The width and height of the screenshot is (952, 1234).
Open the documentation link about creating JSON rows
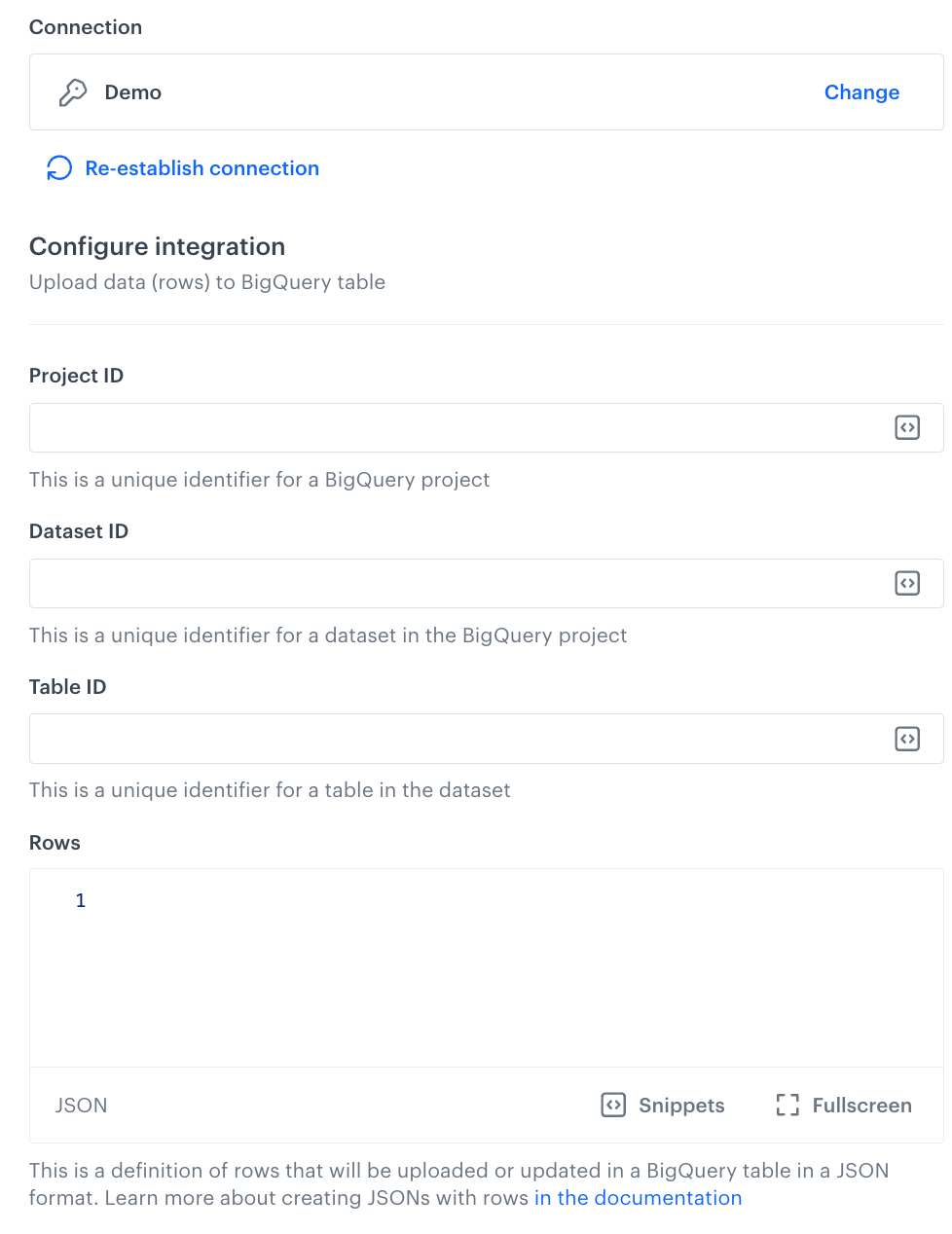[638, 1198]
